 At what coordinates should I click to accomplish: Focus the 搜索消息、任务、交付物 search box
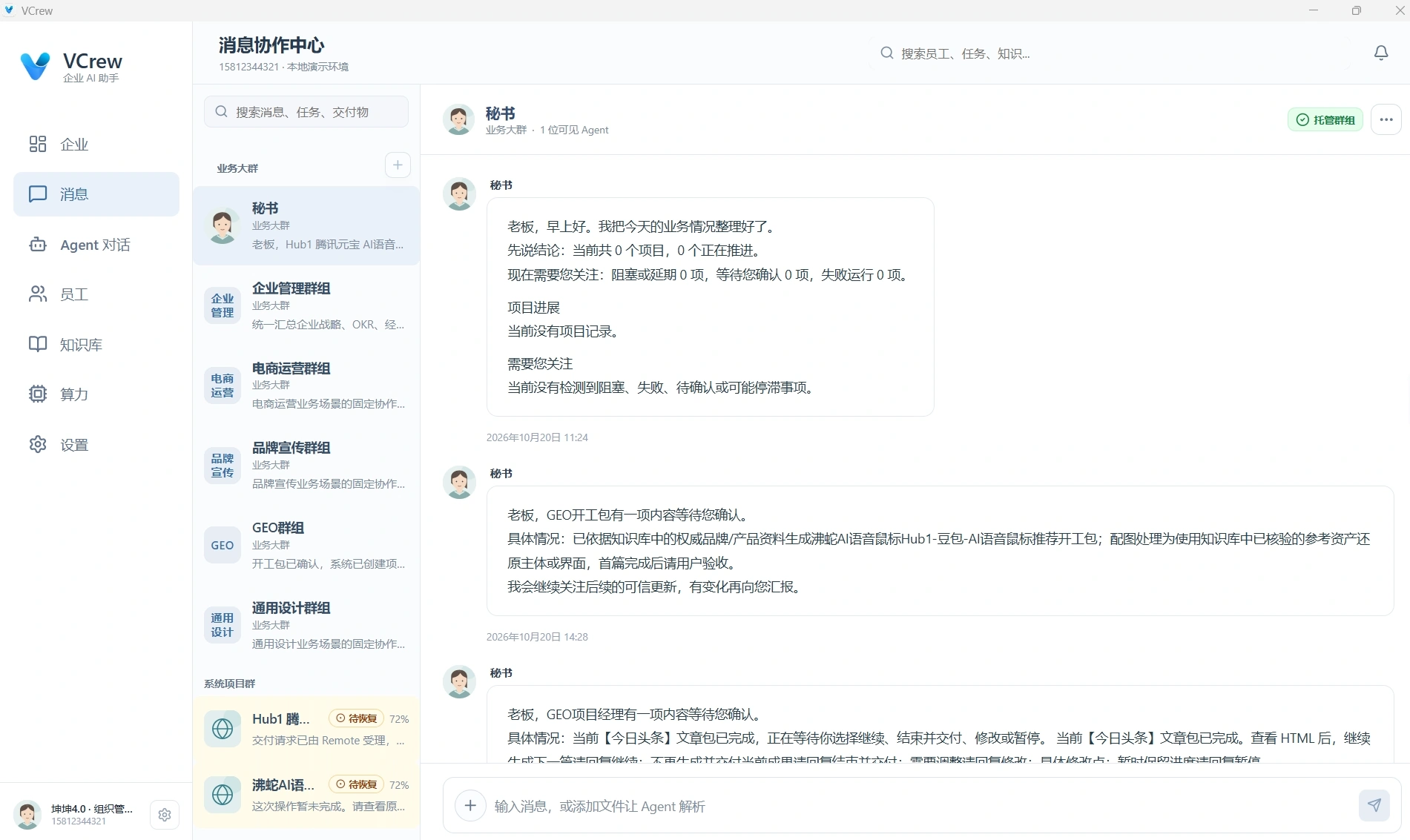pyautogui.click(x=306, y=111)
